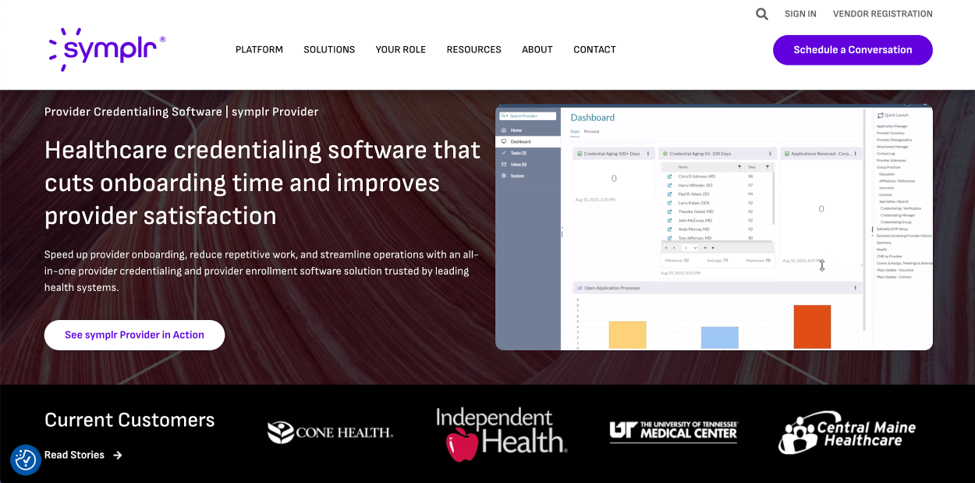Click the Tasks checkmark icon in preview

(x=505, y=153)
